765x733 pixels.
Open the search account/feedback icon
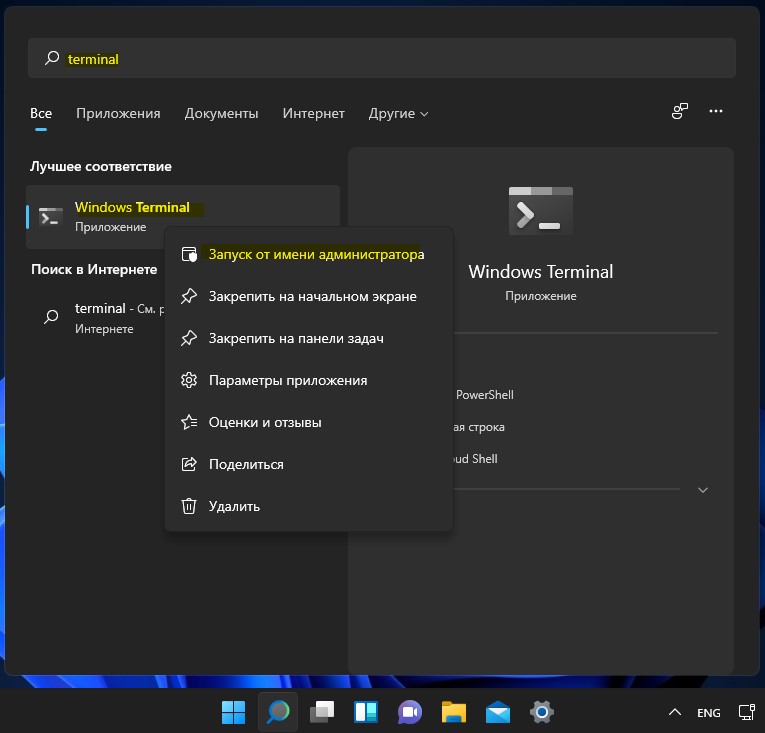[680, 111]
